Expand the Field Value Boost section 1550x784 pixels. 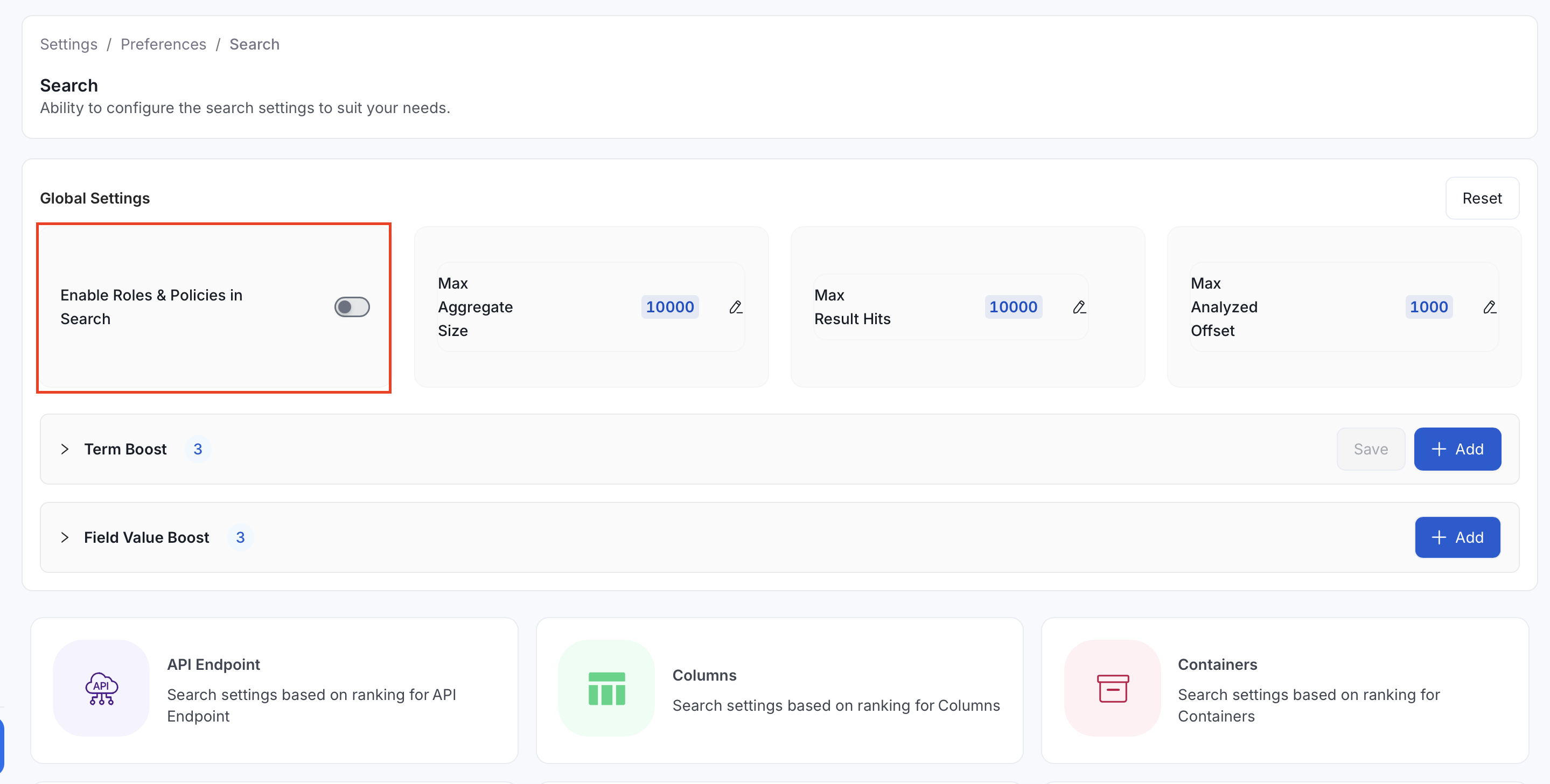click(65, 537)
